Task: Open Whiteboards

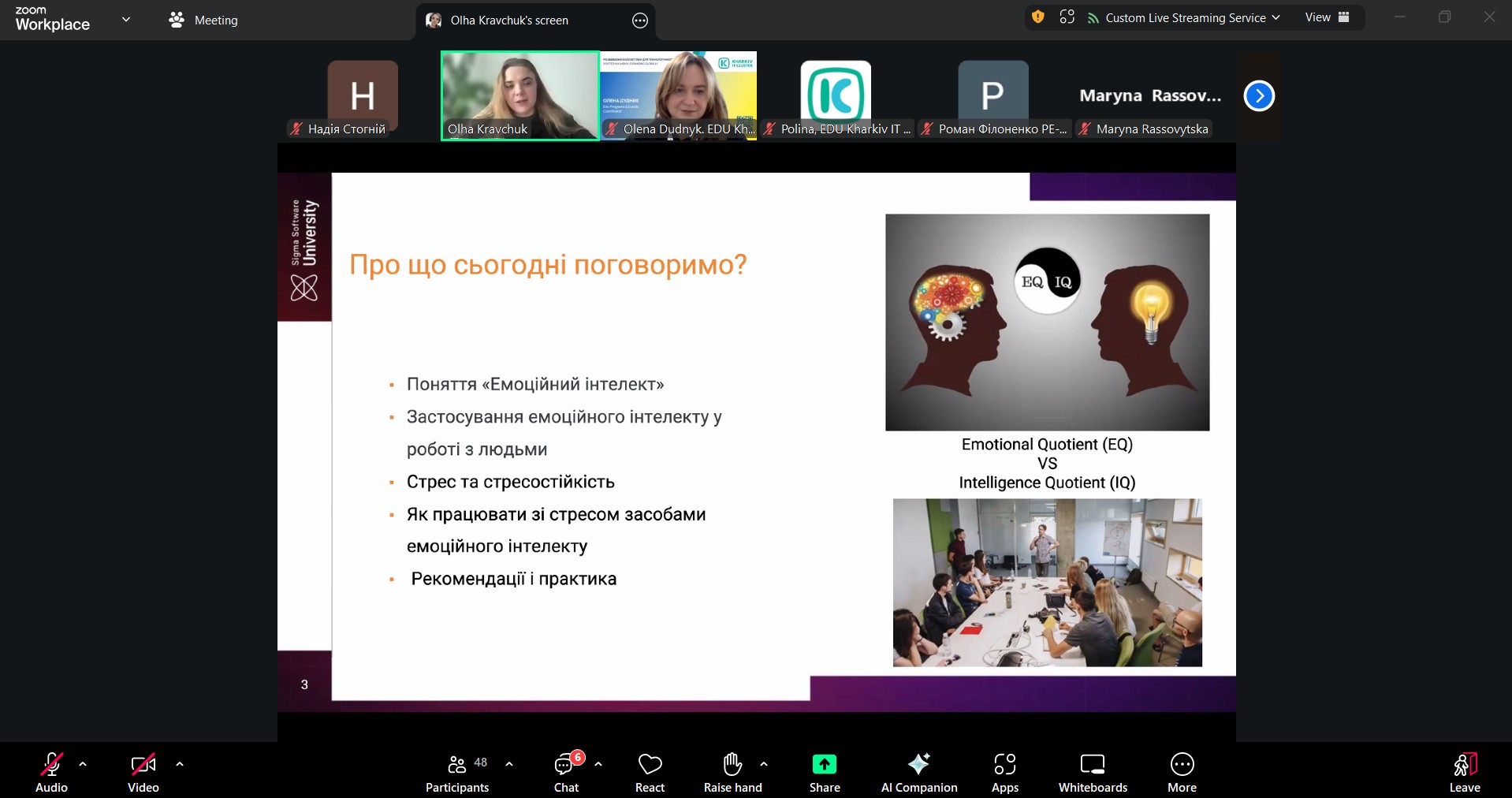Action: (x=1092, y=773)
